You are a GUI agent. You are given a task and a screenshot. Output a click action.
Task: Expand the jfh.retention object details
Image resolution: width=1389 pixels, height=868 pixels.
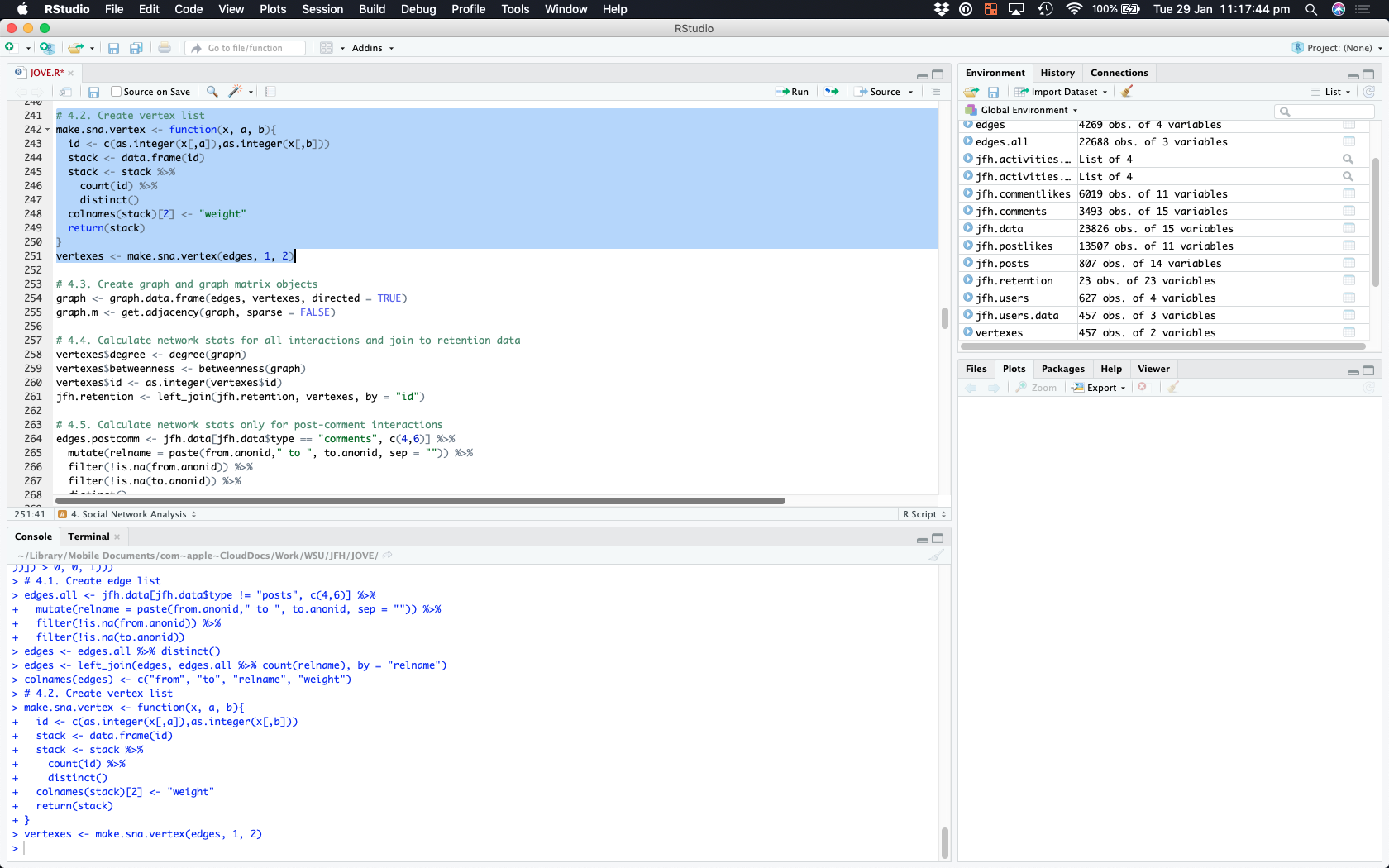point(968,281)
